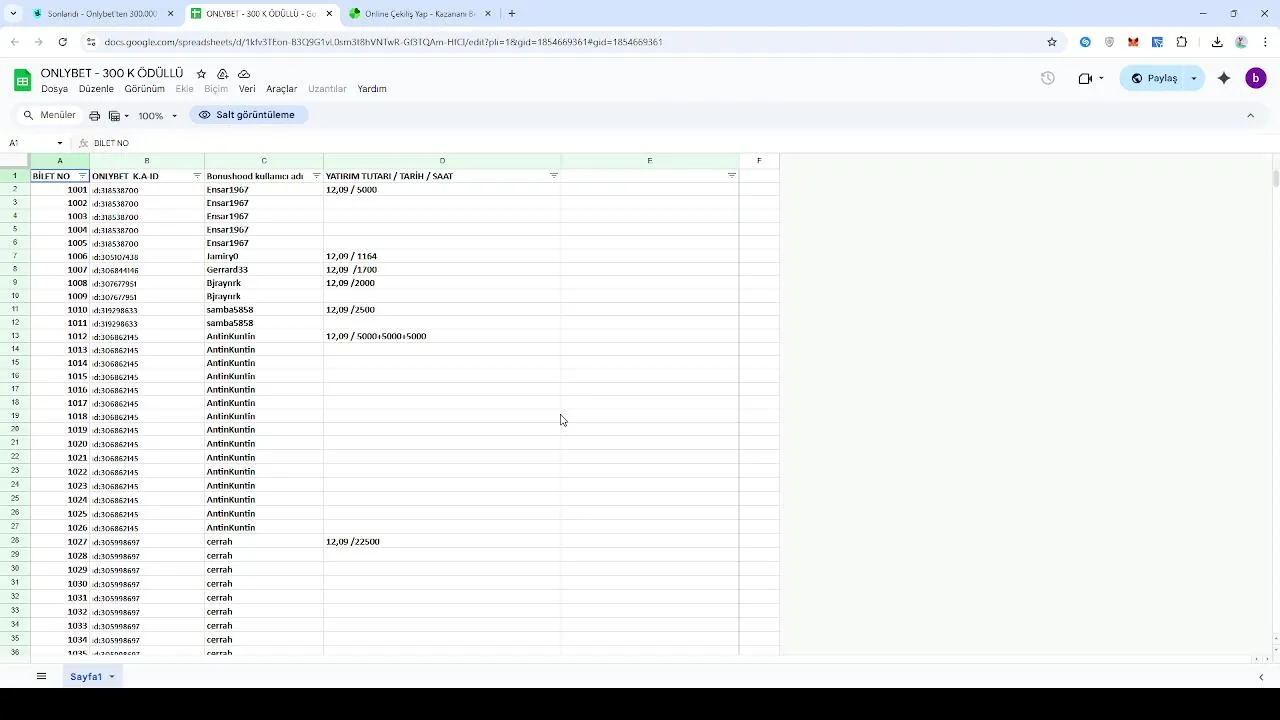View site information icon in address bar

pos(90,42)
